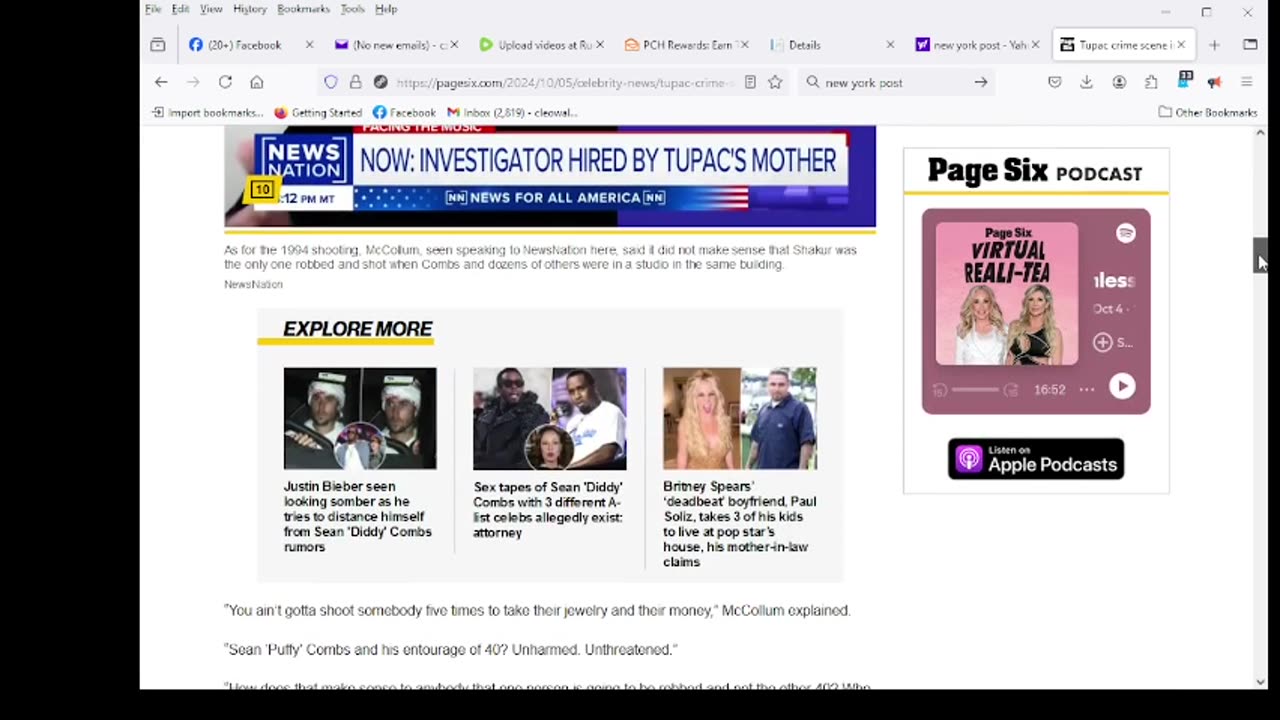The image size is (1280, 720).
Task: Close the 'PCH Rewards' tab
Action: tap(745, 45)
